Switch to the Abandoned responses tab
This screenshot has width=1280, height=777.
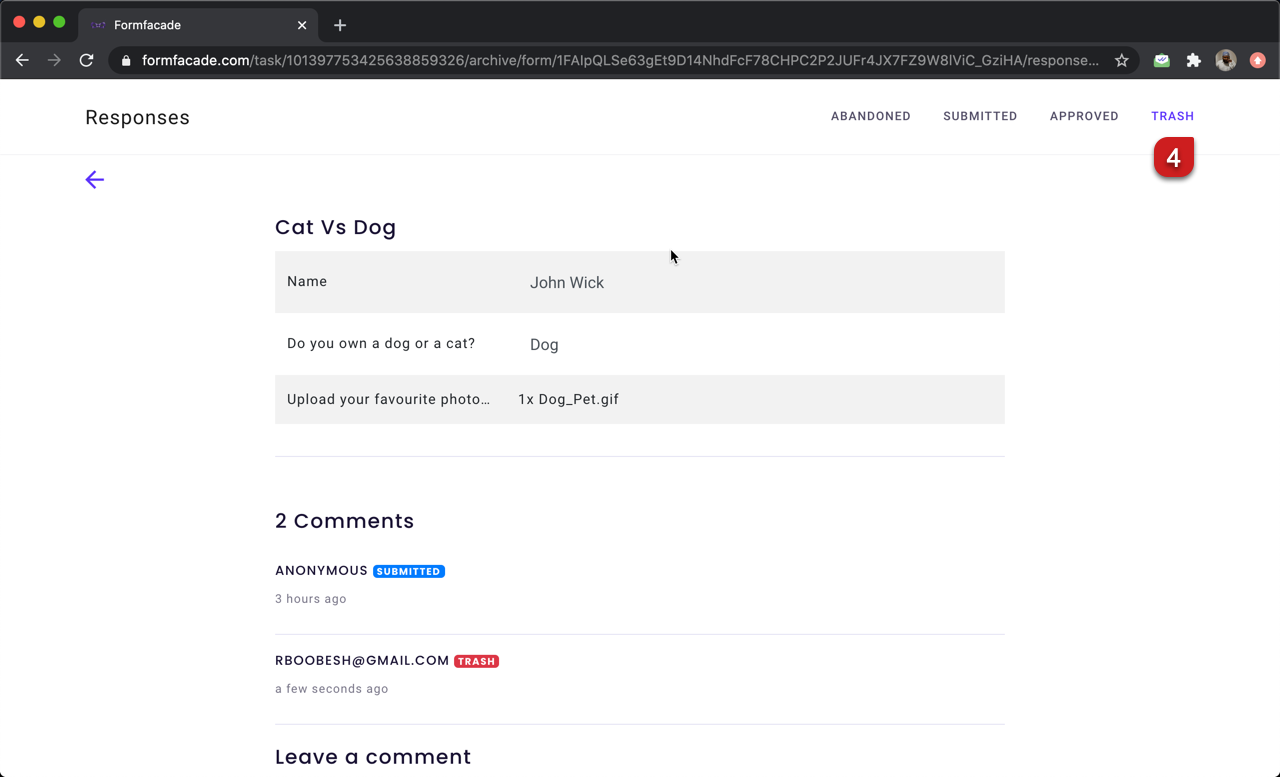(x=870, y=117)
